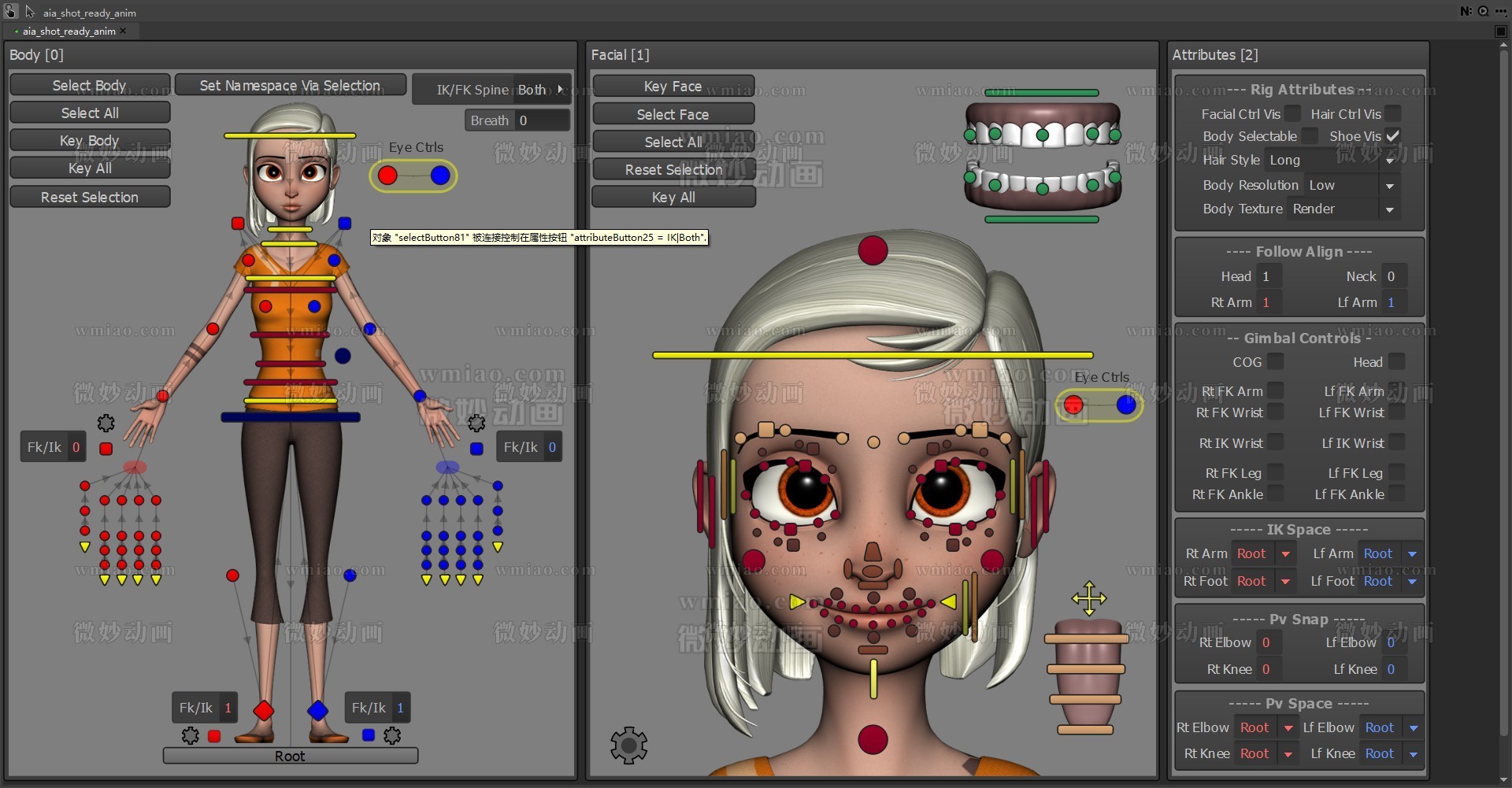1512x788 pixels.
Task: Switch to the aia_shot_ready_anim tab
Action: (x=69, y=31)
